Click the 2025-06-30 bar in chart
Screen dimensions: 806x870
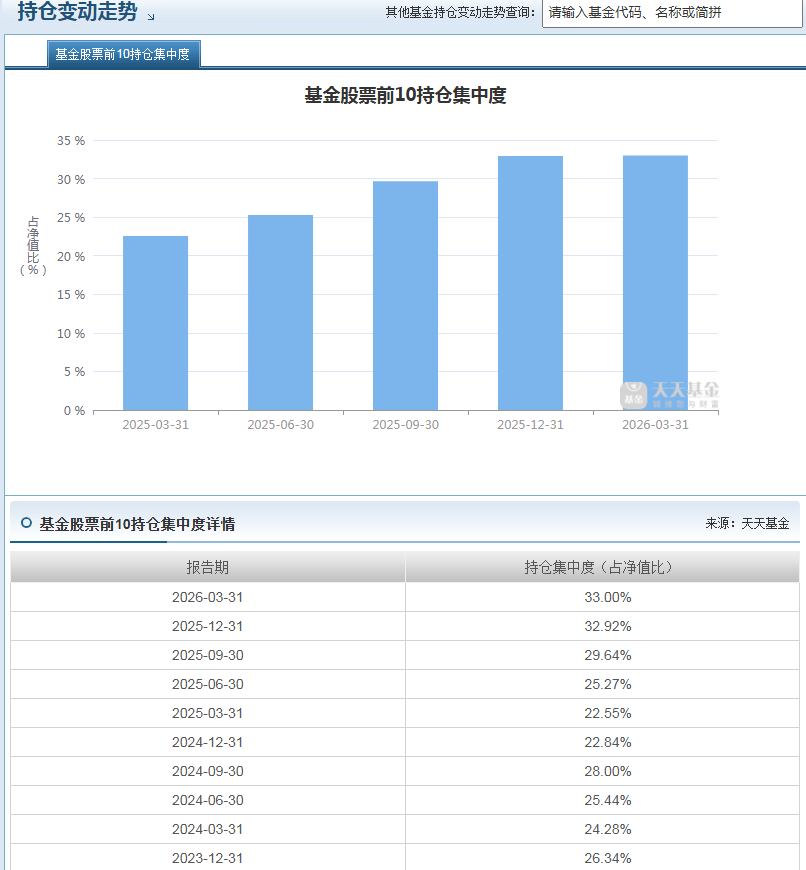pyautogui.click(x=280, y=313)
